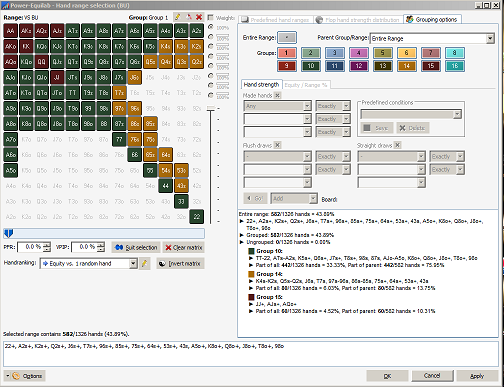Switch to Predefined hand ranges tab

coord(276,20)
